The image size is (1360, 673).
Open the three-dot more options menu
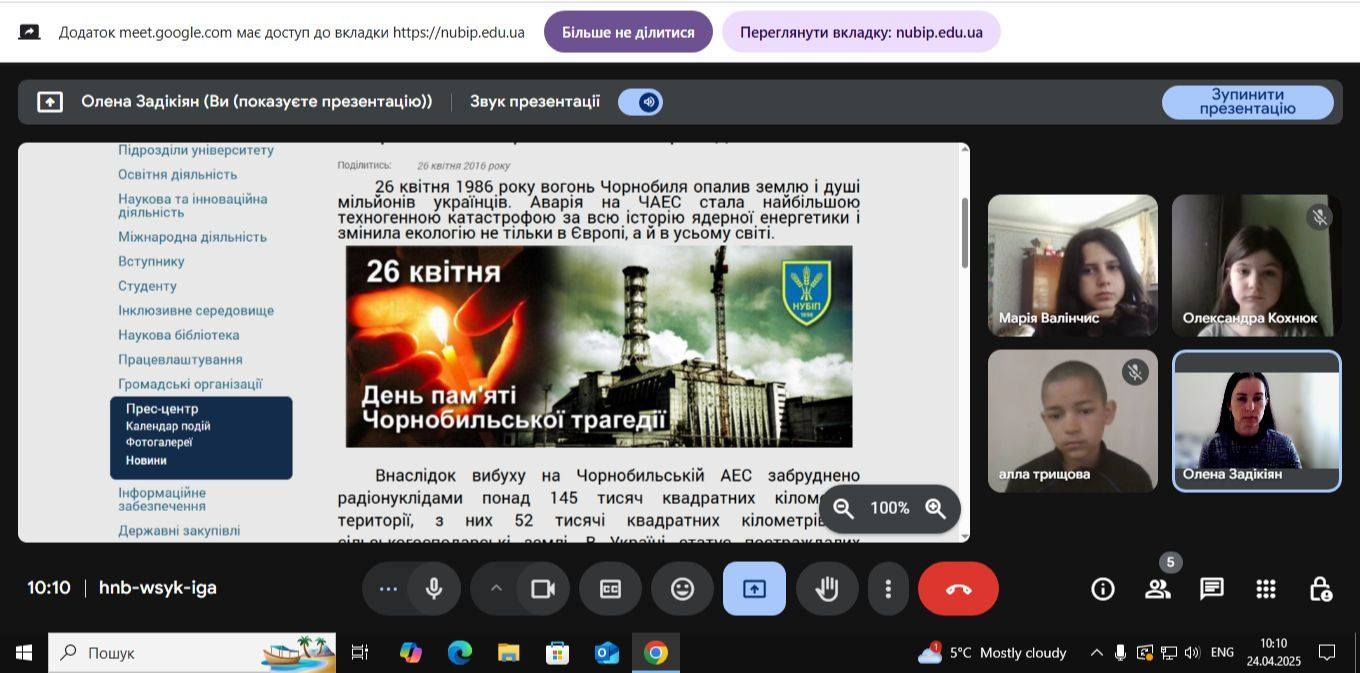pyautogui.click(x=887, y=589)
